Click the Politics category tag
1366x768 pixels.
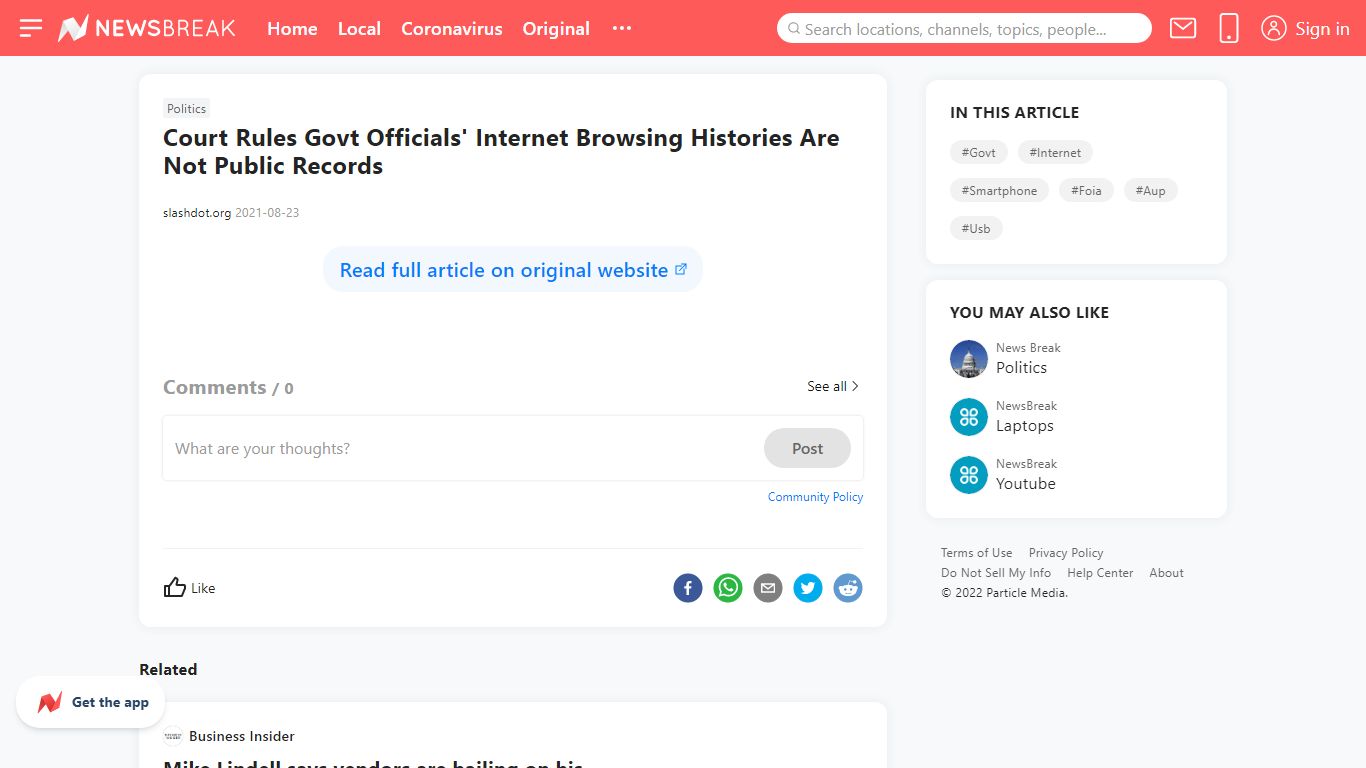tap(187, 108)
